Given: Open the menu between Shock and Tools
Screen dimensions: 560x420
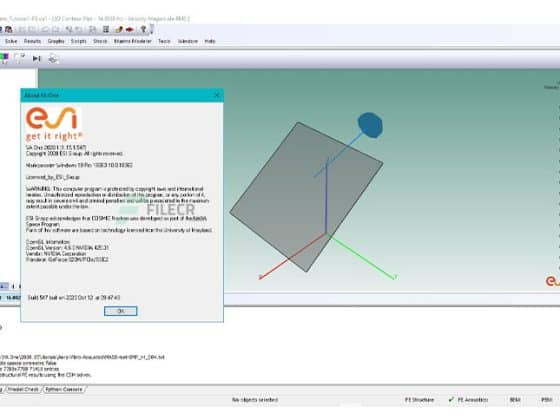Looking at the screenshot, I should [132, 41].
